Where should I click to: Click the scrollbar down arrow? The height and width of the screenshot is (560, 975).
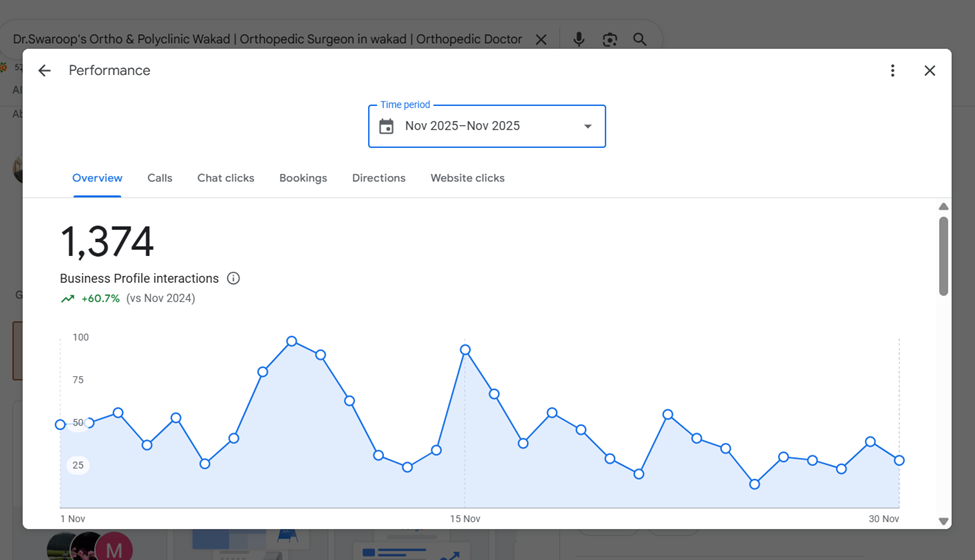(x=943, y=521)
